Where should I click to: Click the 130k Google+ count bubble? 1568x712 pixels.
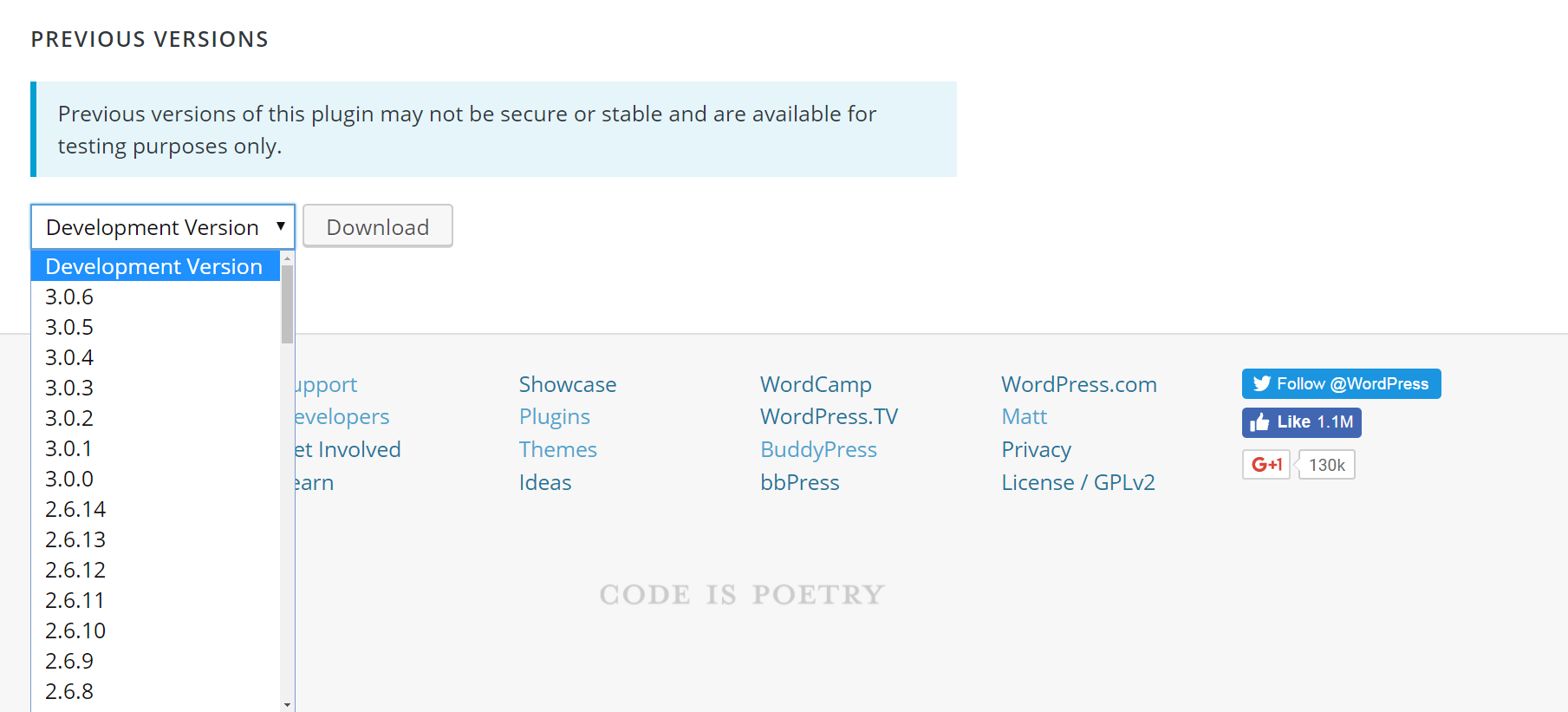coord(1326,465)
